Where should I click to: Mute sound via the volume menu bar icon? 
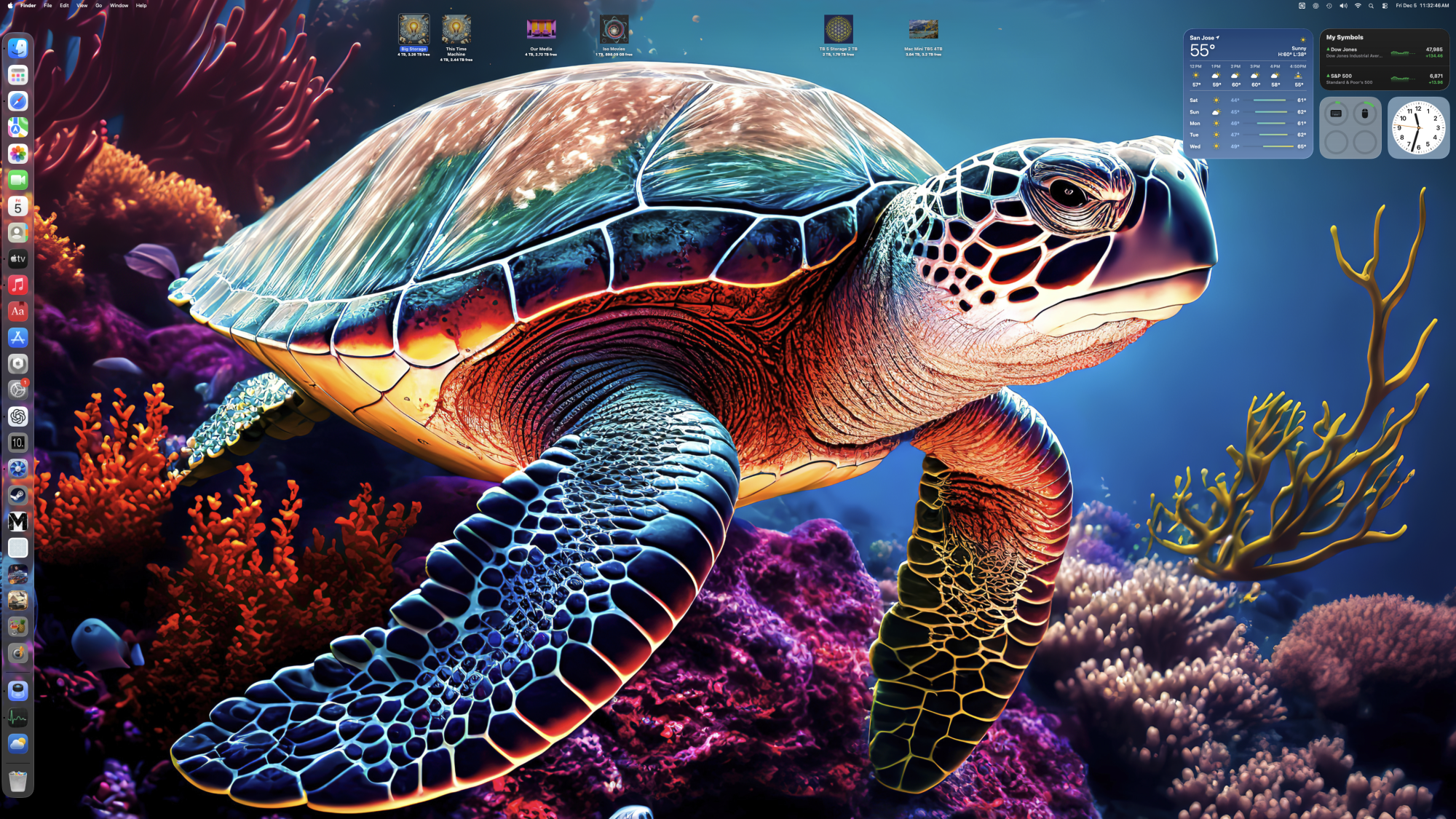[x=1343, y=6]
